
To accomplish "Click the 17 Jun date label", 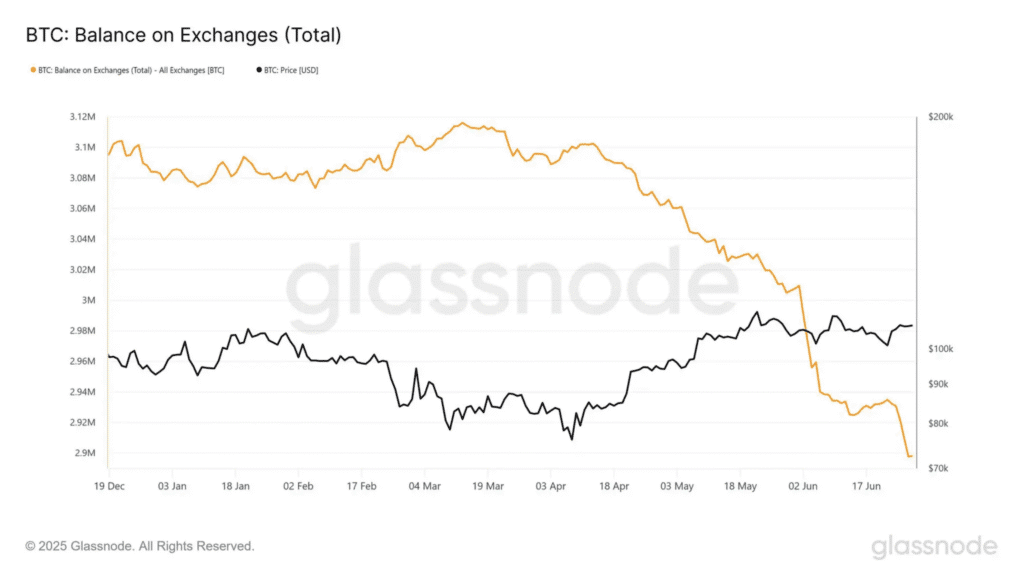I will (865, 485).
